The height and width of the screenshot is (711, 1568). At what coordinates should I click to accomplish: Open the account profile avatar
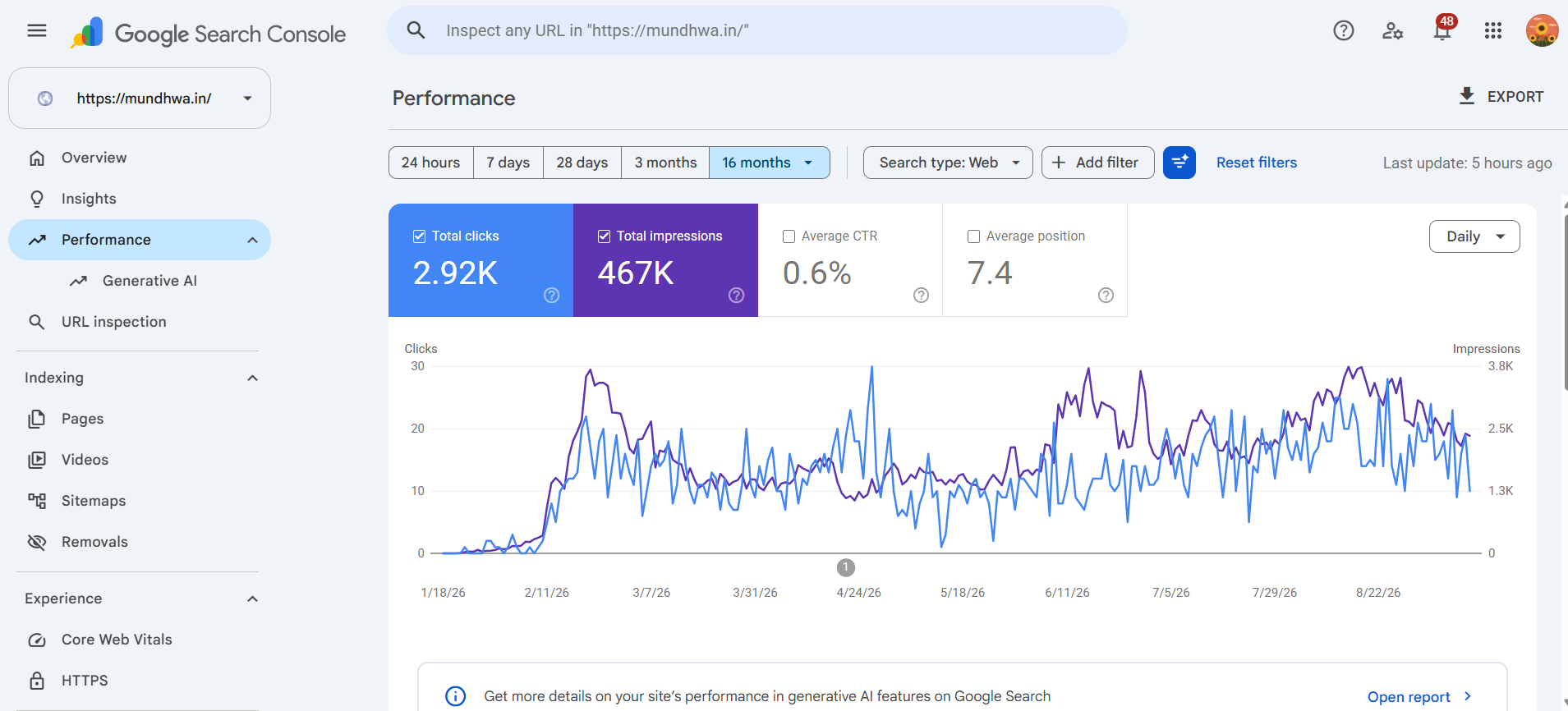point(1542,31)
